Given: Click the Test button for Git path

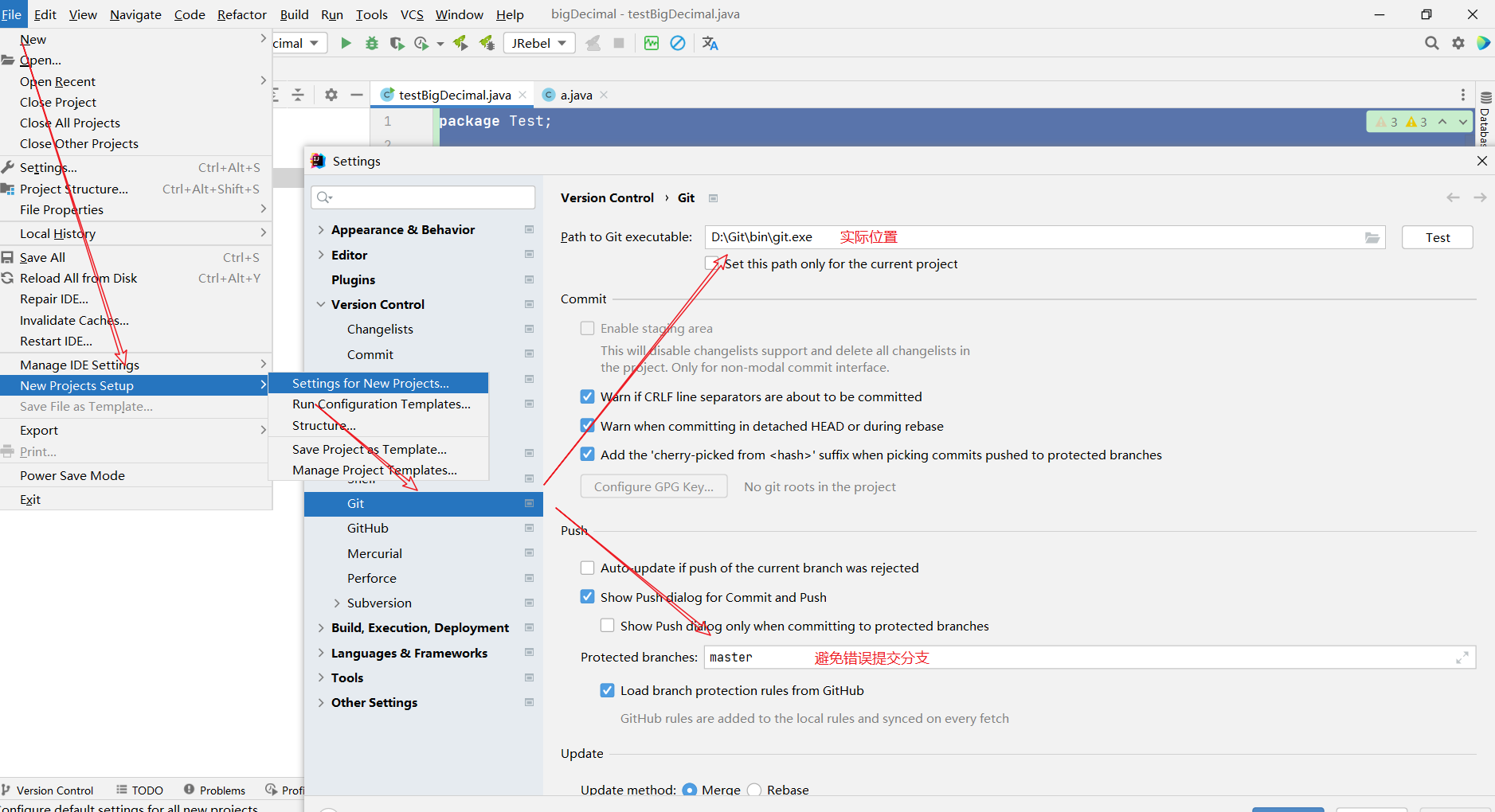Looking at the screenshot, I should (1438, 237).
